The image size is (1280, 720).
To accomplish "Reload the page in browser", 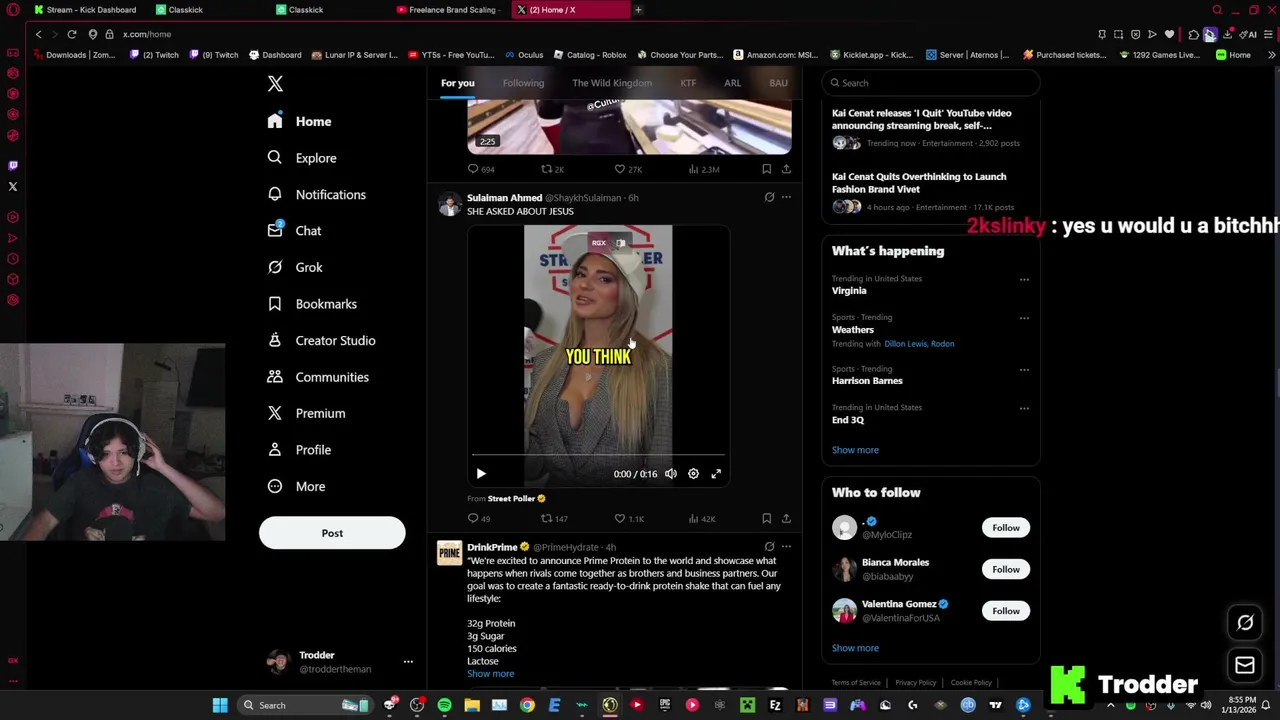I will 72,34.
